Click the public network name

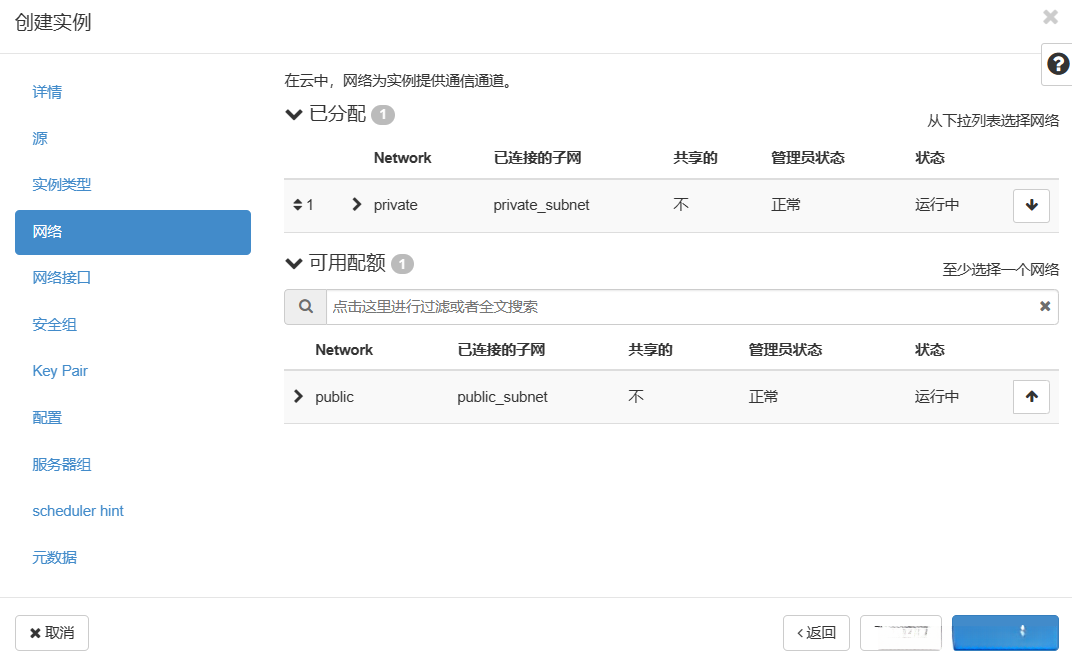point(334,397)
